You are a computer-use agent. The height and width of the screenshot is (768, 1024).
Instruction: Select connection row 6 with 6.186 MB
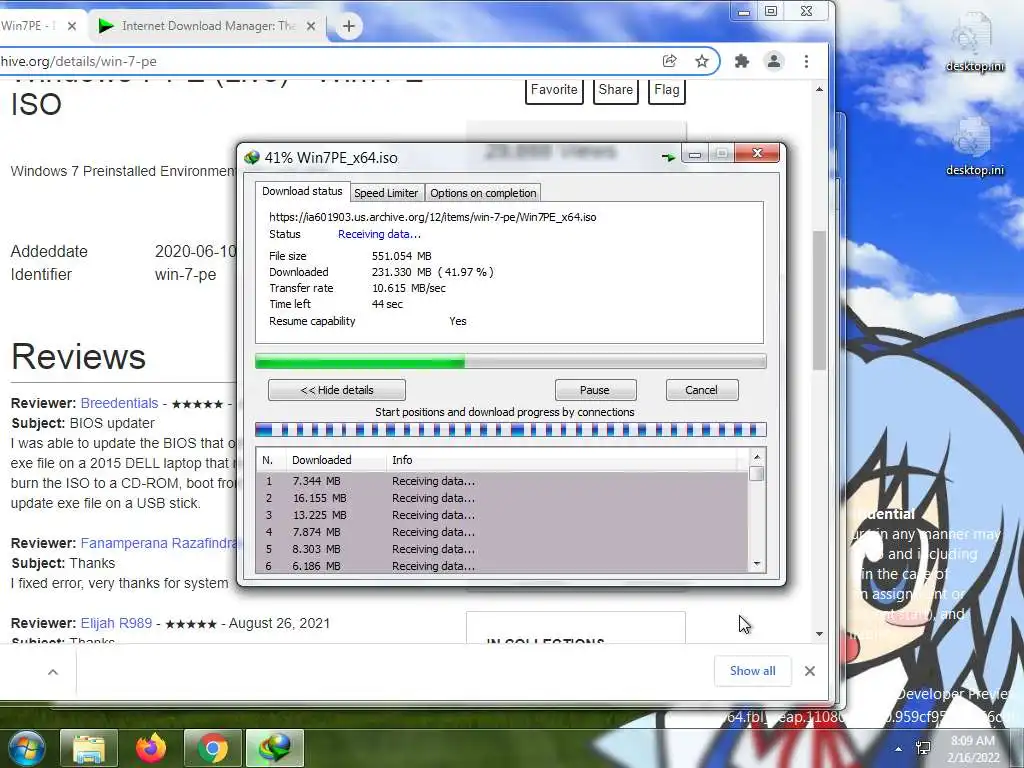tap(502, 566)
